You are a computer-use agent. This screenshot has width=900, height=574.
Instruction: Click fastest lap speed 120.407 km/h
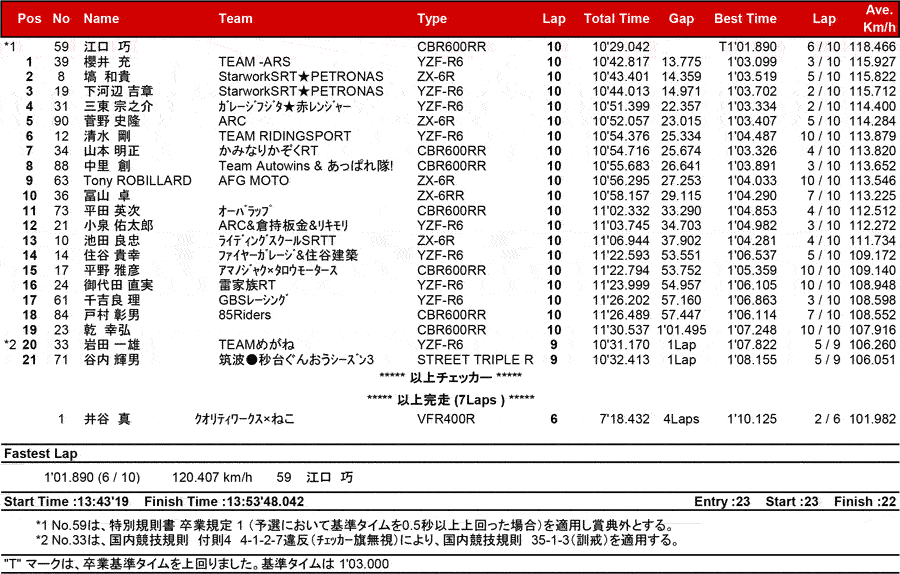point(212,478)
